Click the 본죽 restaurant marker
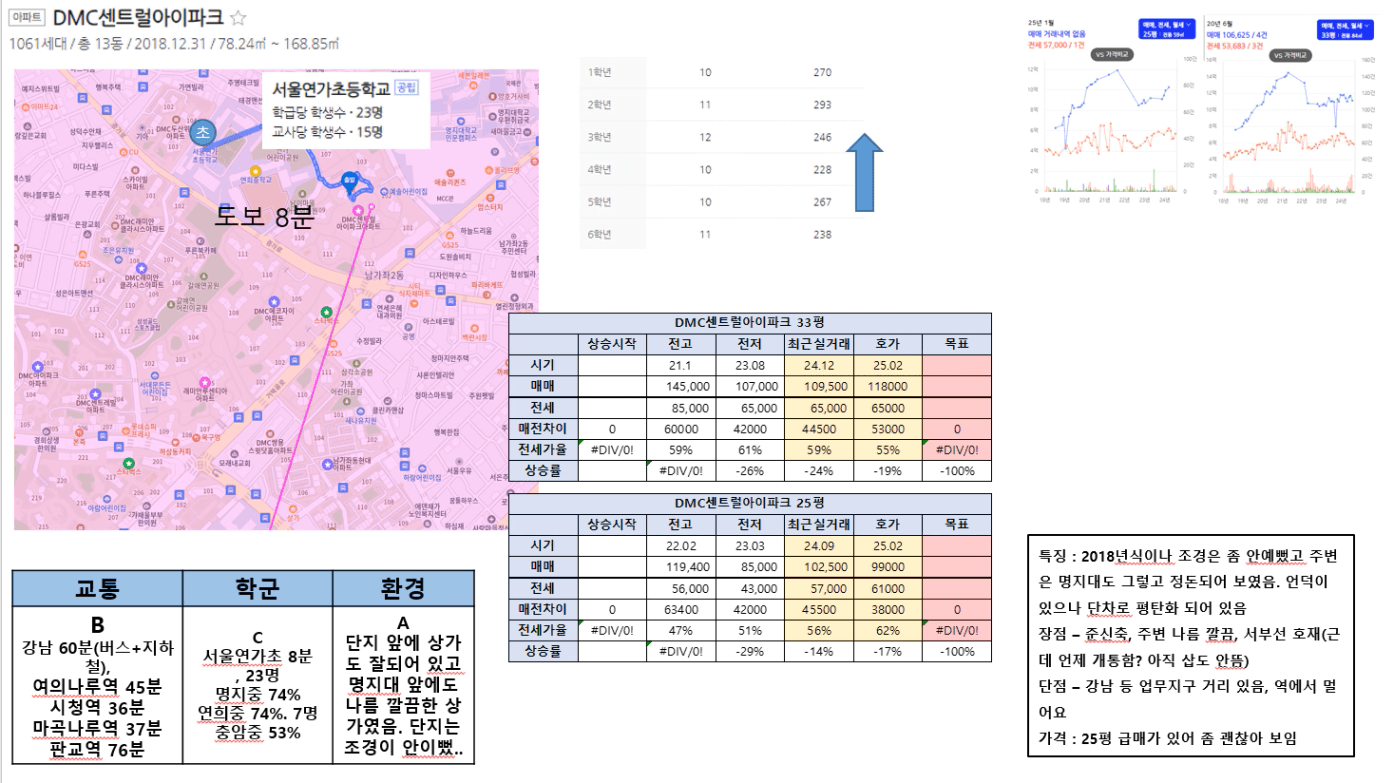Image resolution: width=1394 pixels, height=783 pixels. [79, 432]
